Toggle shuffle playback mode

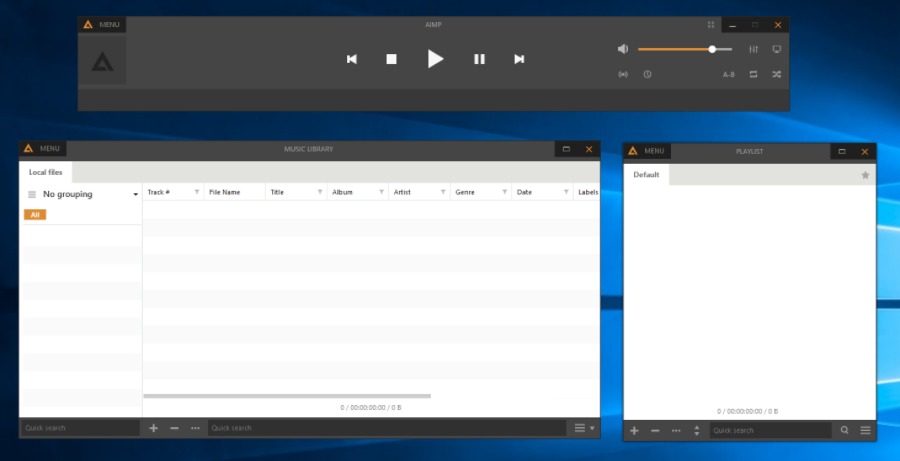point(777,74)
